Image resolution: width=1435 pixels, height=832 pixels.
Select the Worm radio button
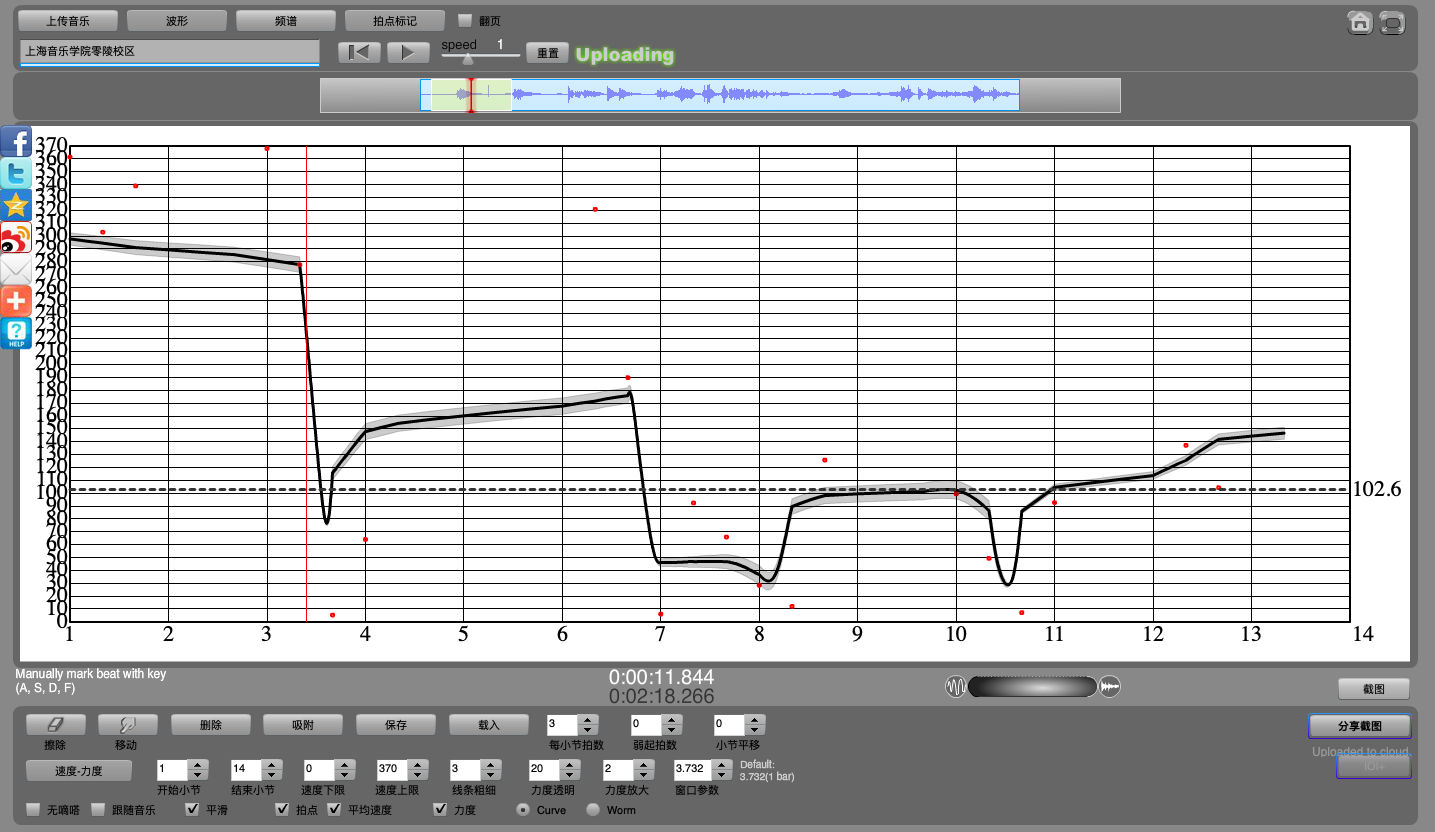[593, 809]
